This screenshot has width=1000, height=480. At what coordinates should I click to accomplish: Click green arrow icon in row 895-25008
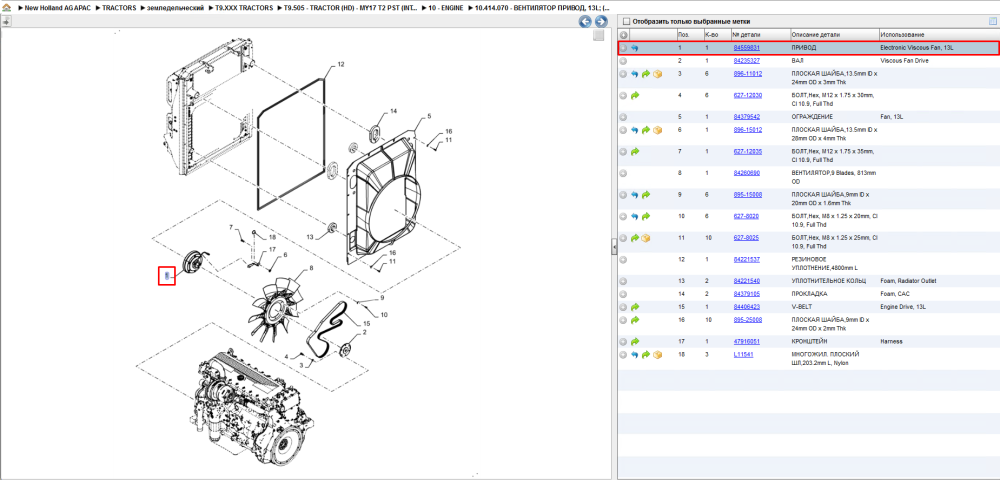[x=635, y=319]
